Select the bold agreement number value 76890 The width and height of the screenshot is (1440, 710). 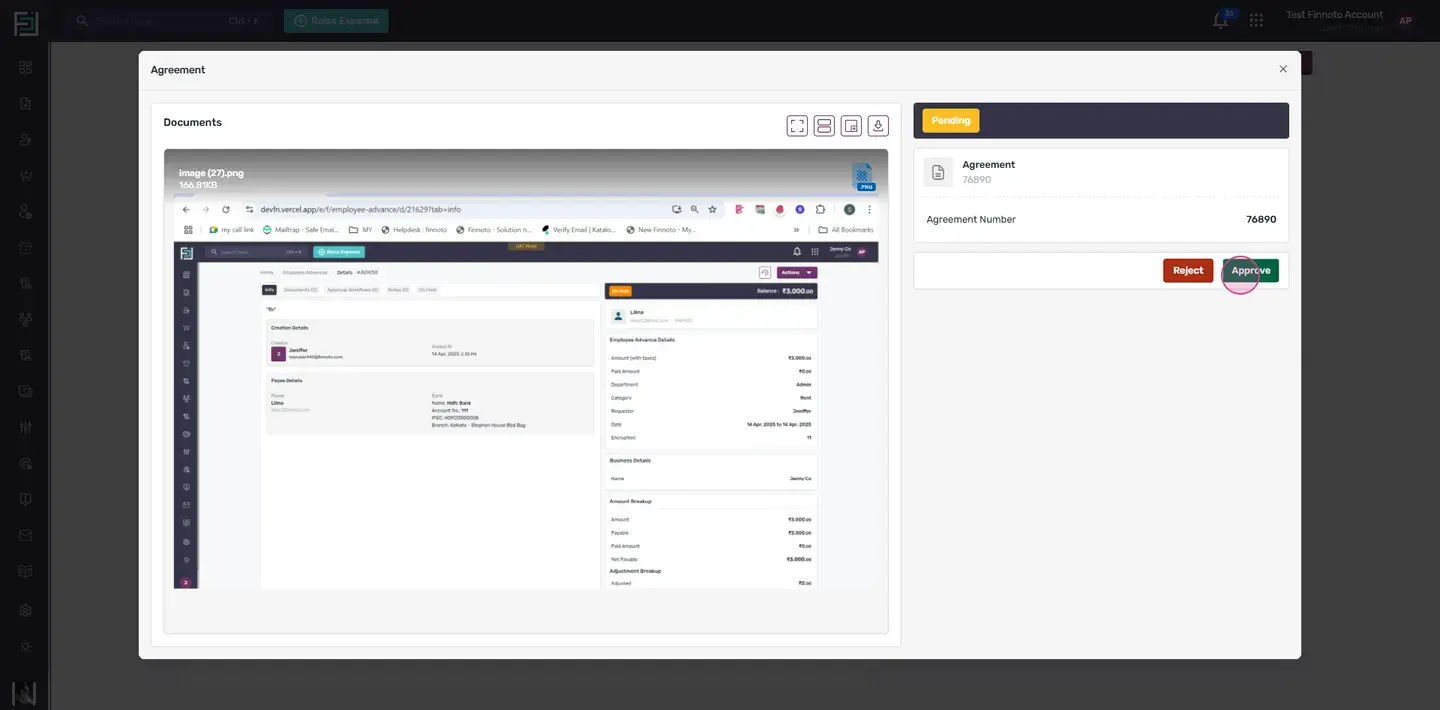pos(1261,219)
